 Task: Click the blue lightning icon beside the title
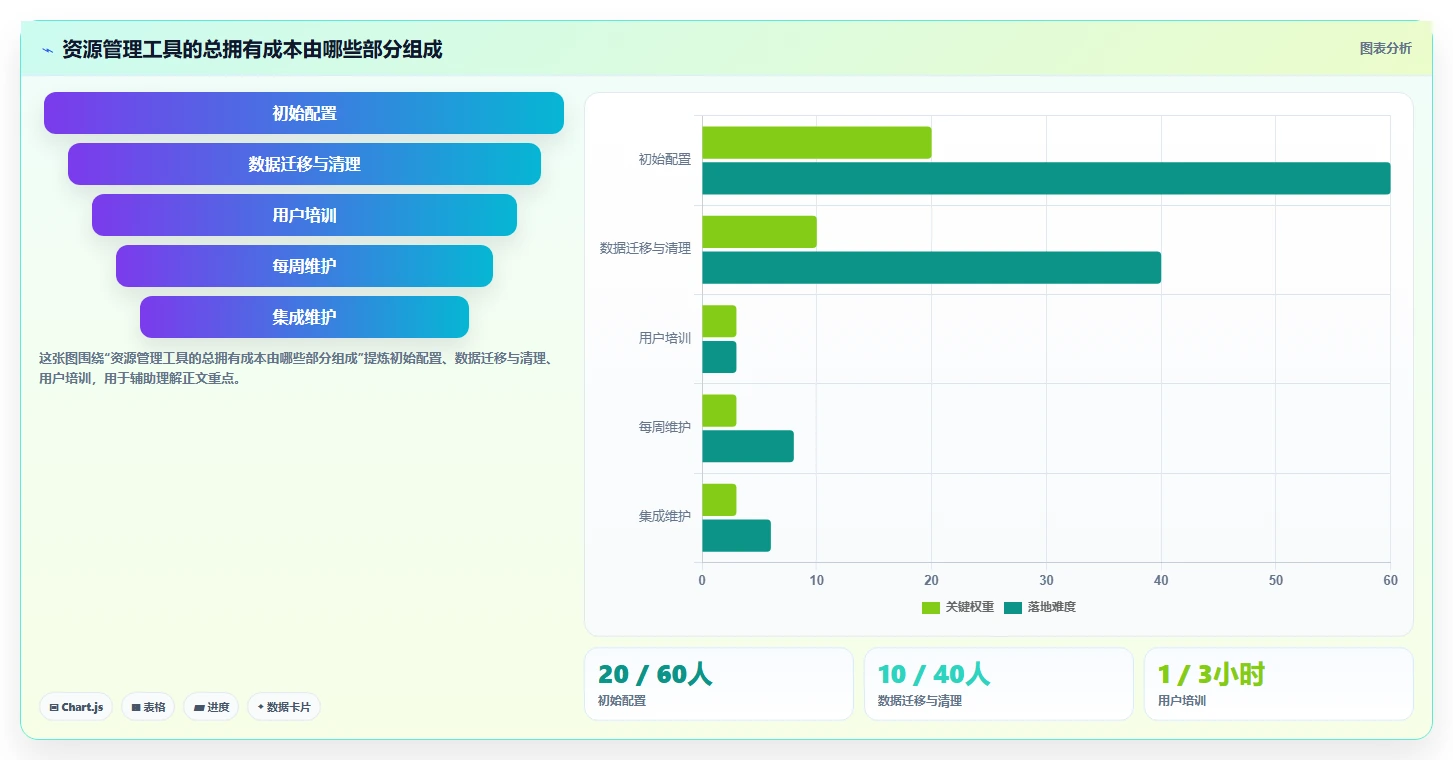[x=47, y=50]
